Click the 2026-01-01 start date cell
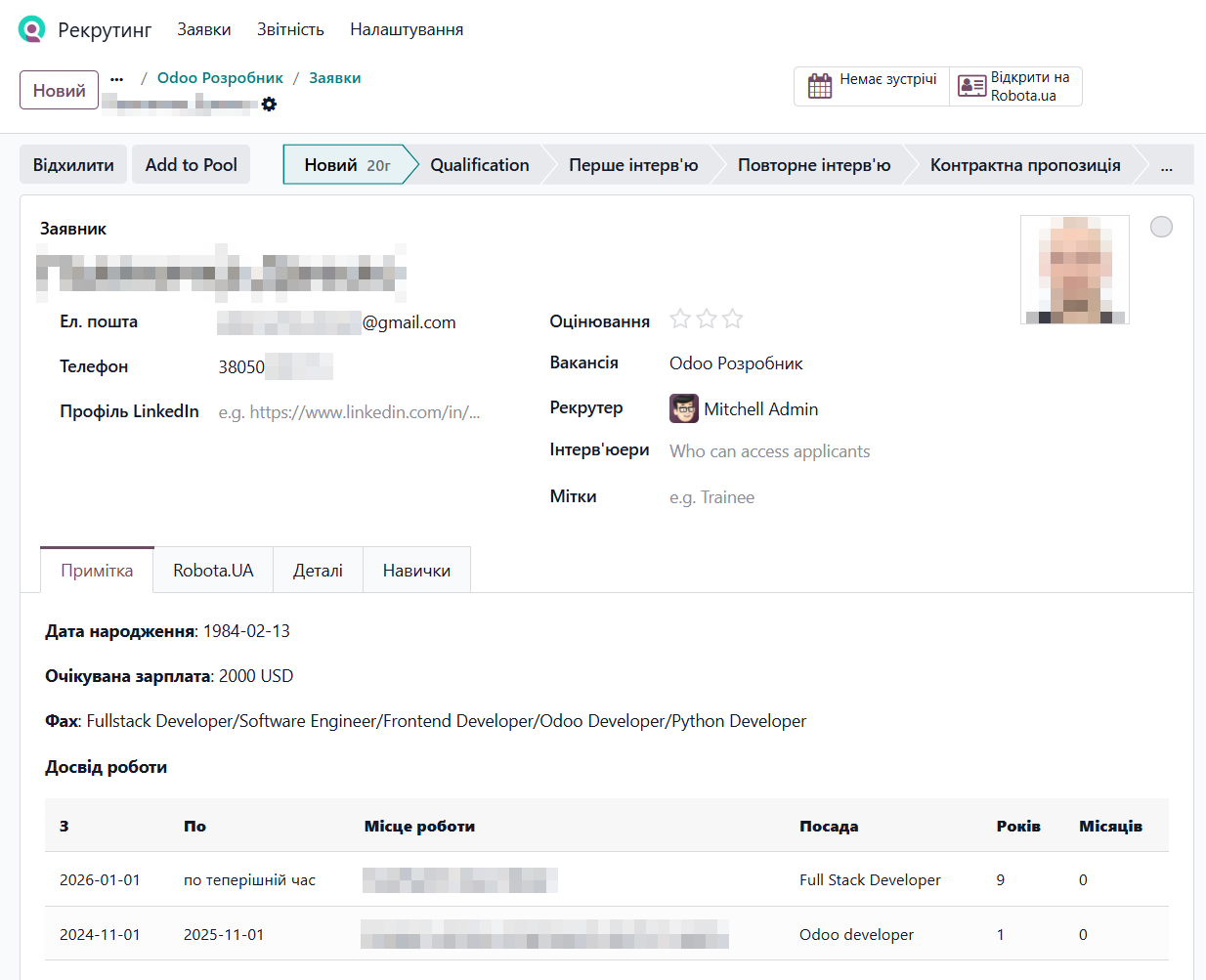Image resolution: width=1206 pixels, height=980 pixels. point(100,880)
